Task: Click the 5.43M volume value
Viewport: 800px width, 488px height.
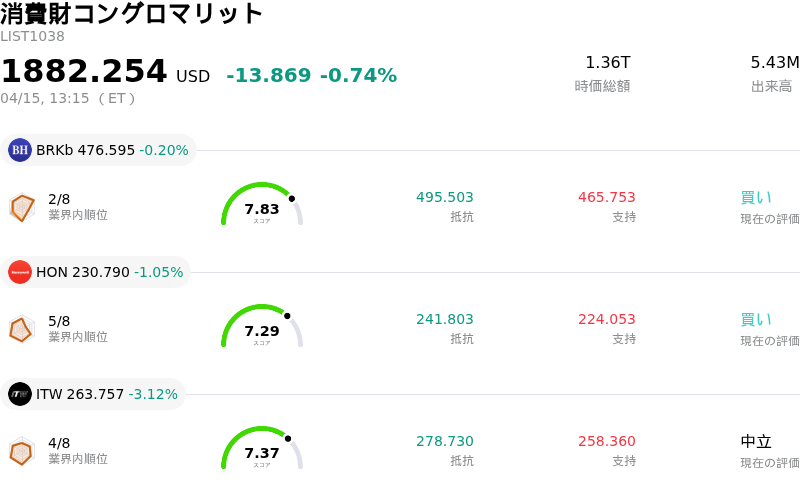Action: tap(774, 63)
